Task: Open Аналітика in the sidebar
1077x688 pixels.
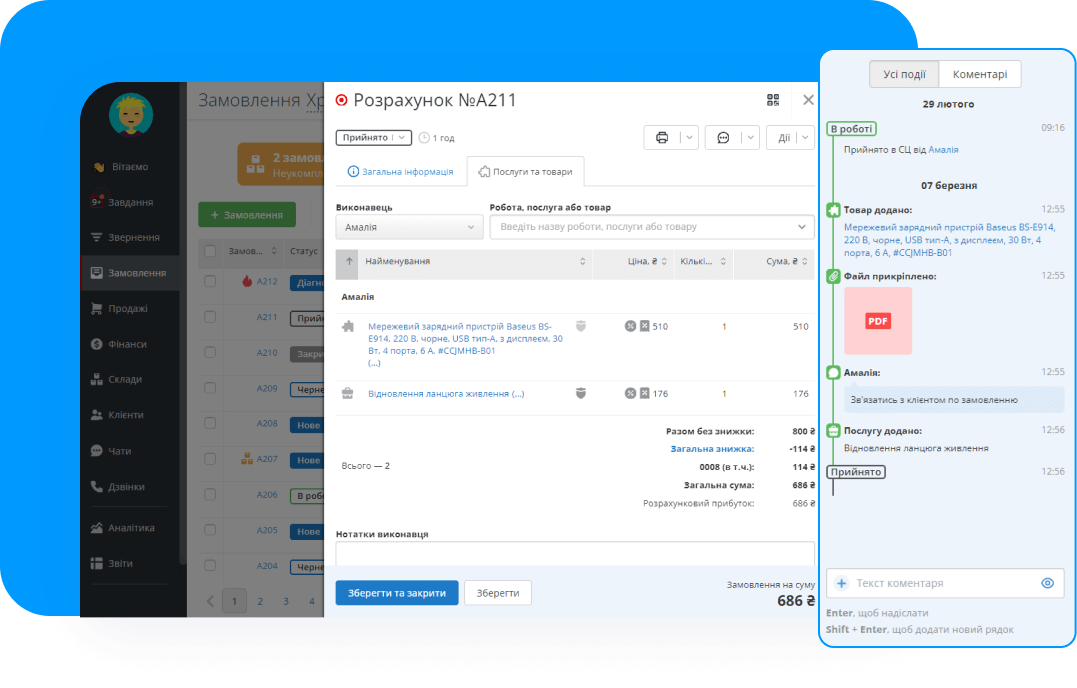Action: coord(131,528)
